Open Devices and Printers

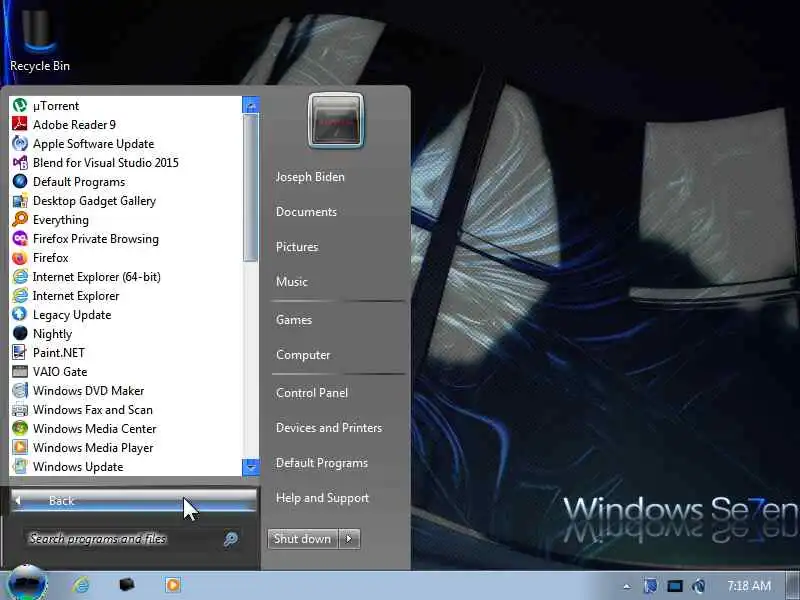329,428
